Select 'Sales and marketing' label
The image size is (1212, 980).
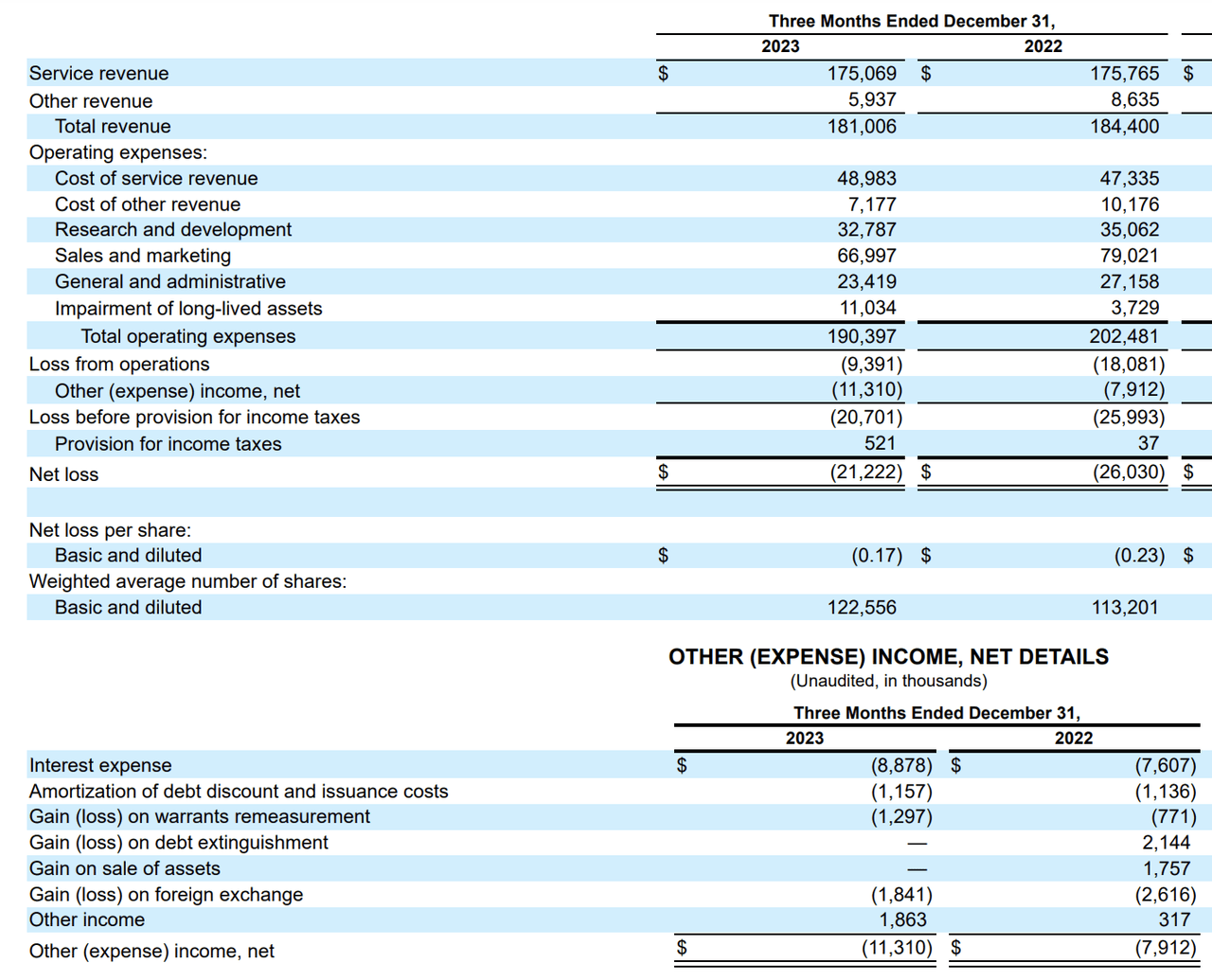[143, 255]
